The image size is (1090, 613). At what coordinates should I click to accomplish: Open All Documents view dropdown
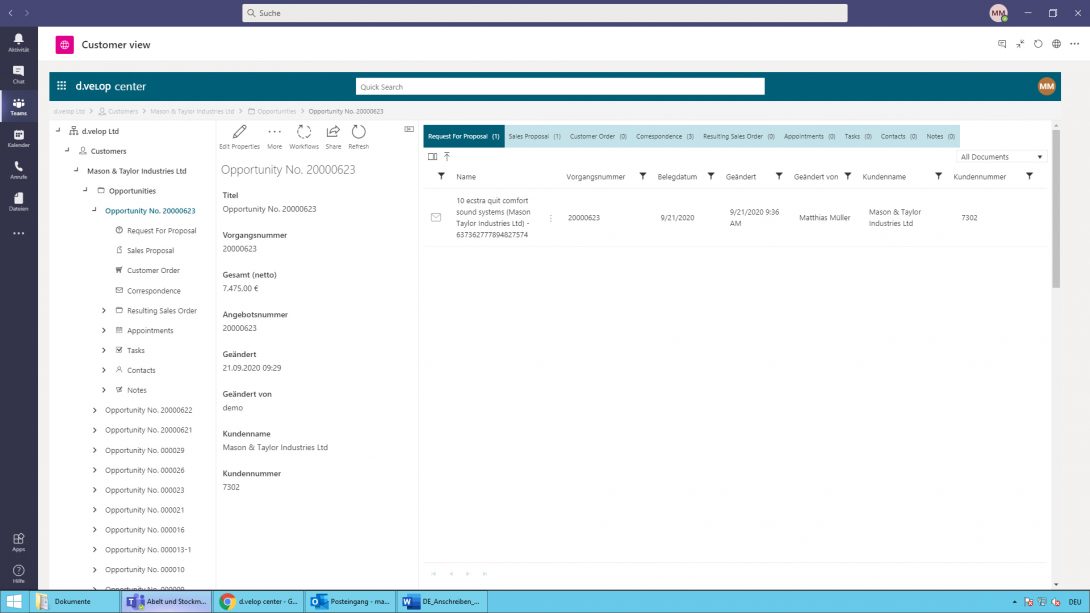click(1001, 157)
